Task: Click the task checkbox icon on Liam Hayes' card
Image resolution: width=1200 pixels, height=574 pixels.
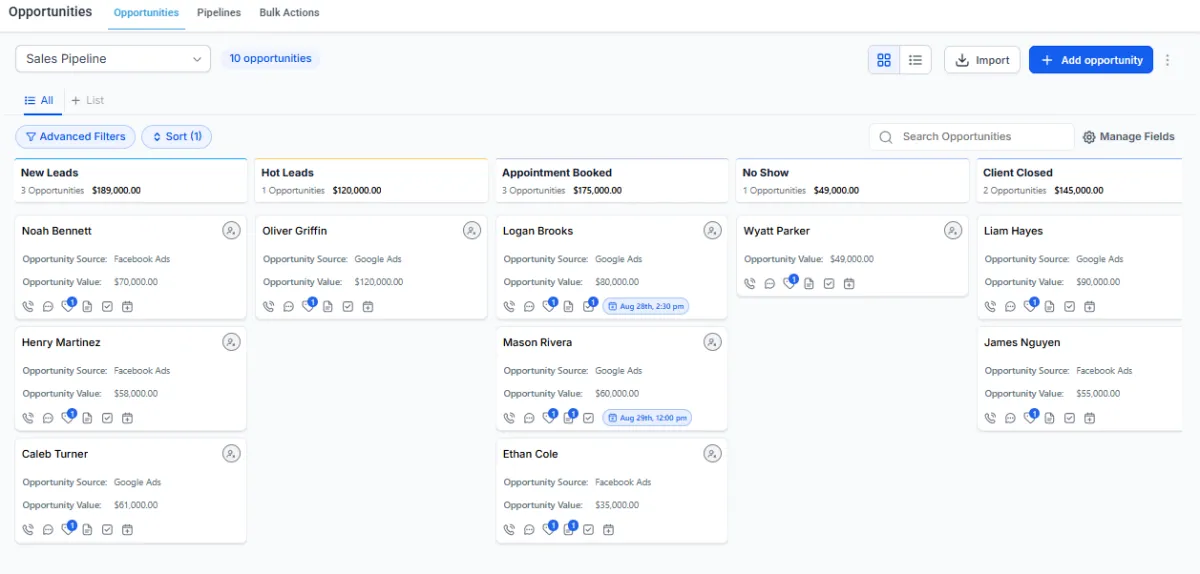Action: click(x=1069, y=307)
